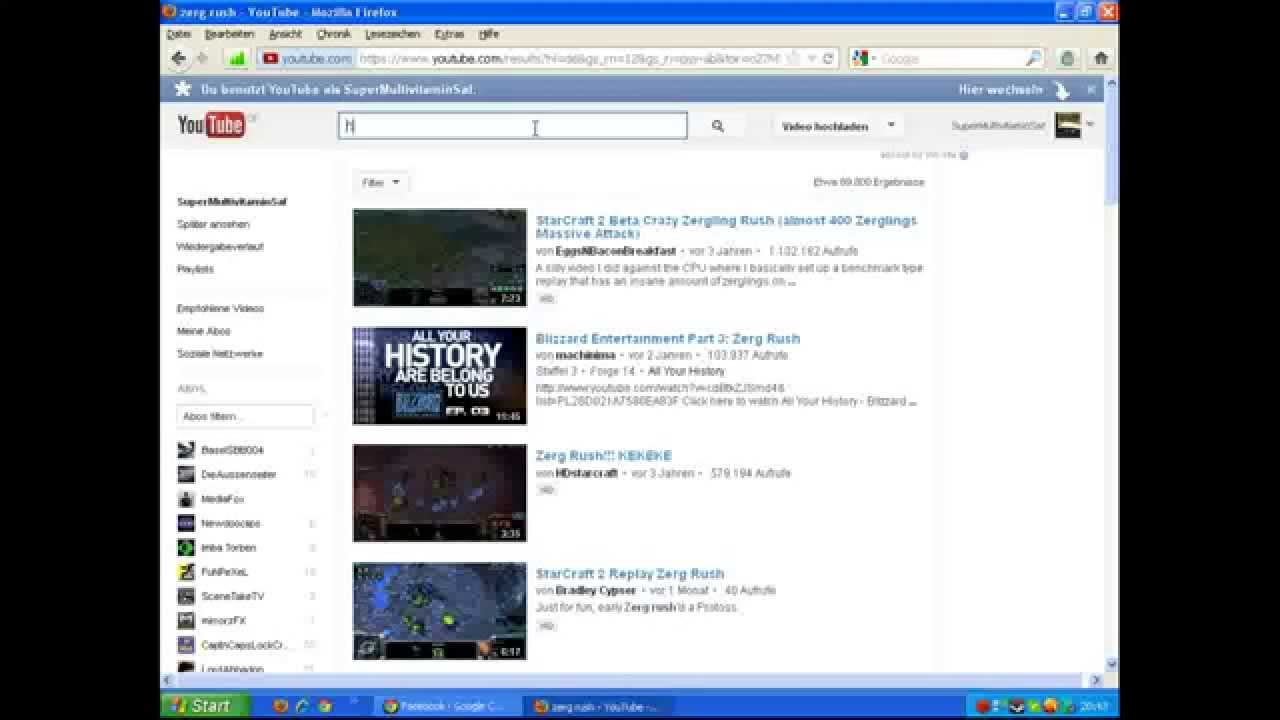This screenshot has height=720, width=1280.
Task: Click the Newsboxcaps channel avatar
Action: [186, 523]
